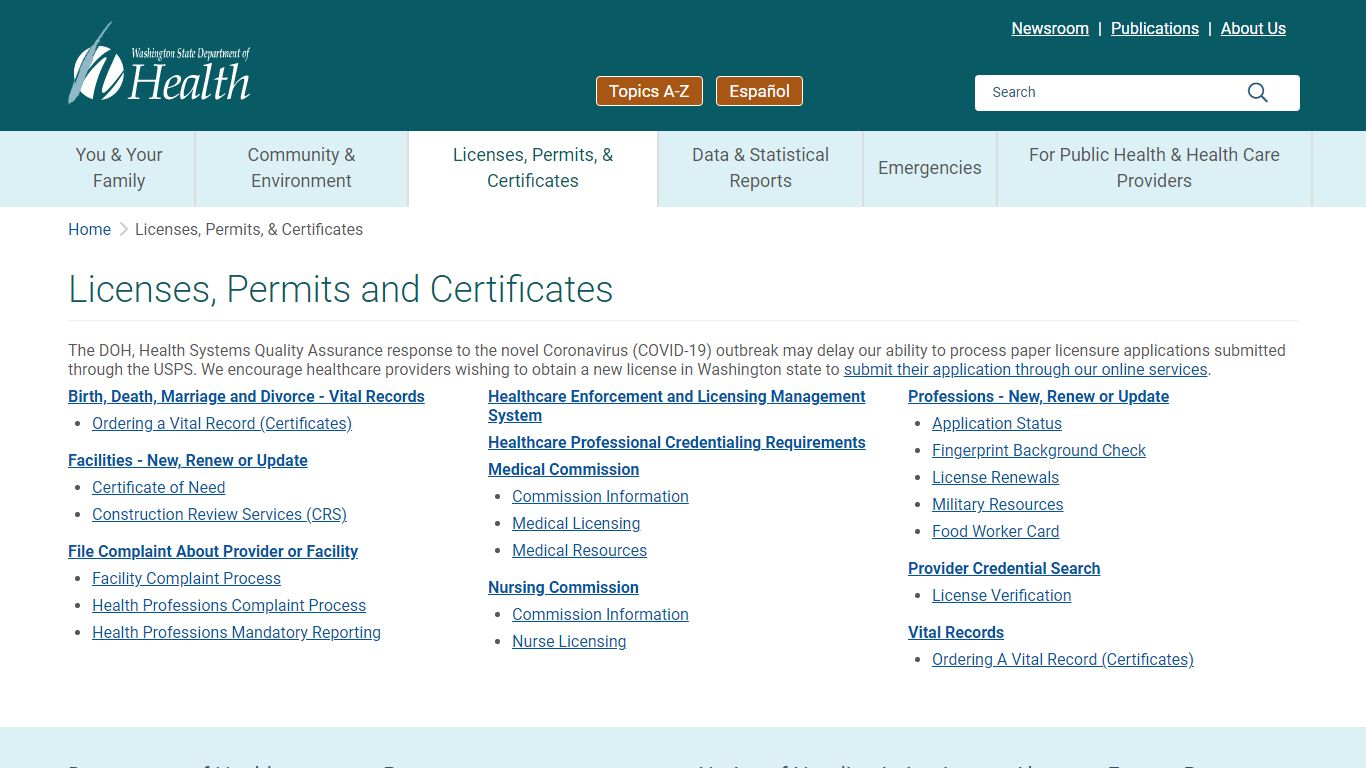1366x768 pixels.
Task: Open the License Verification link
Action: pos(1001,596)
